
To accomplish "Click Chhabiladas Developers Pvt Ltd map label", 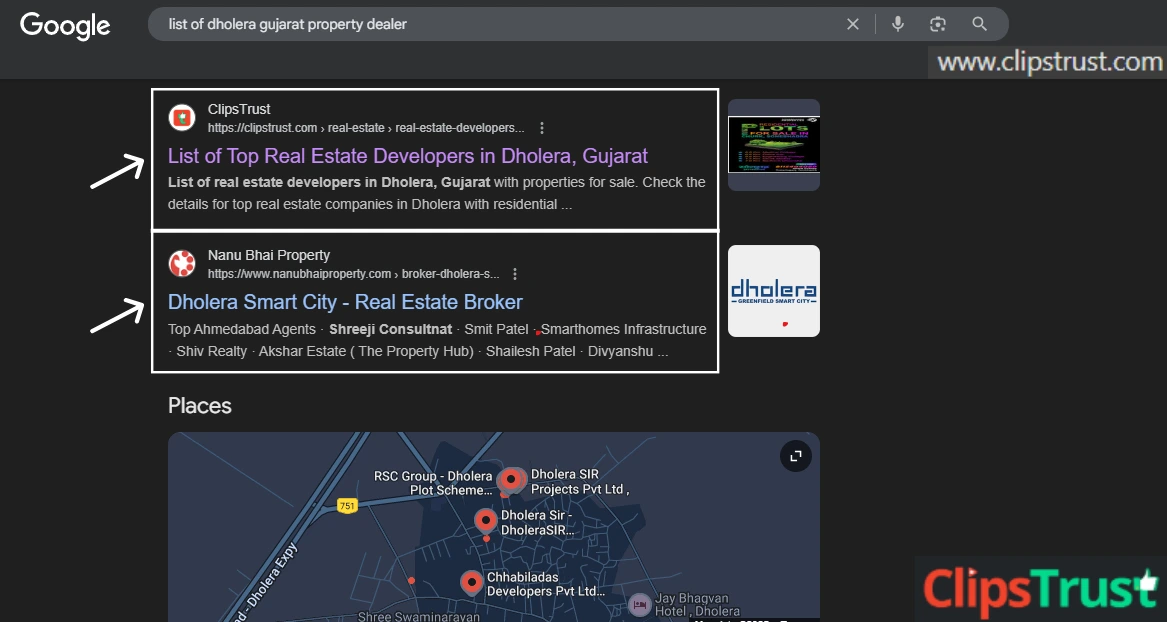I will pos(546,584).
